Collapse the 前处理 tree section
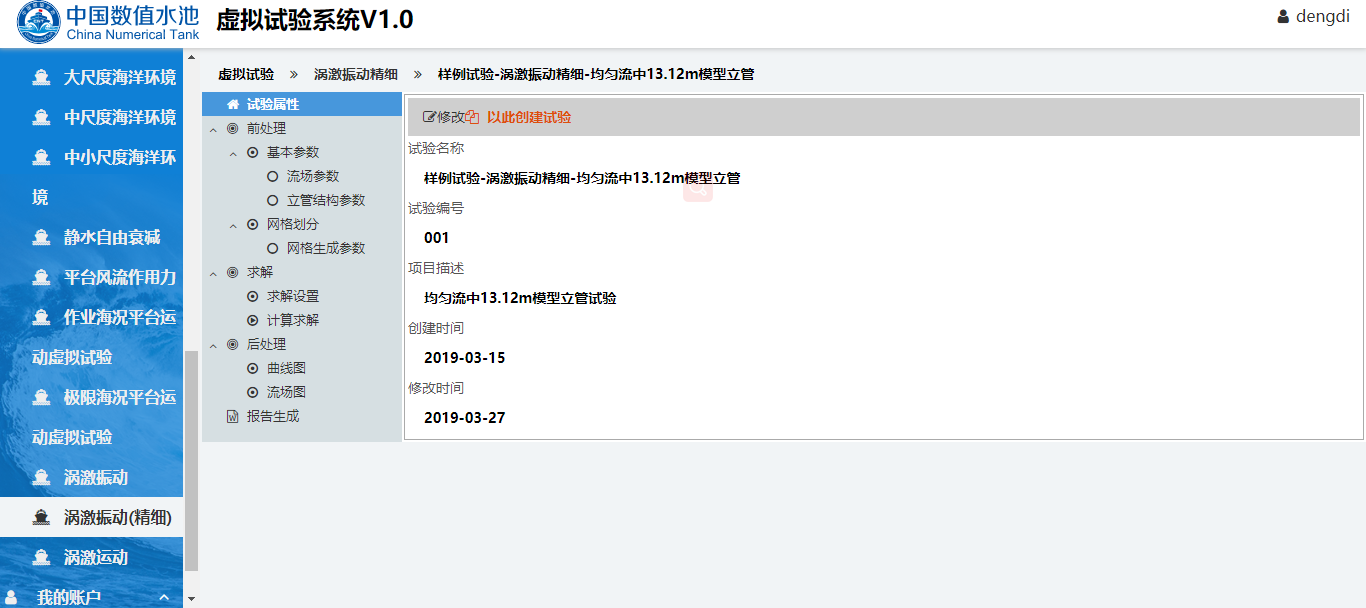The width and height of the screenshot is (1366, 608). 213,129
